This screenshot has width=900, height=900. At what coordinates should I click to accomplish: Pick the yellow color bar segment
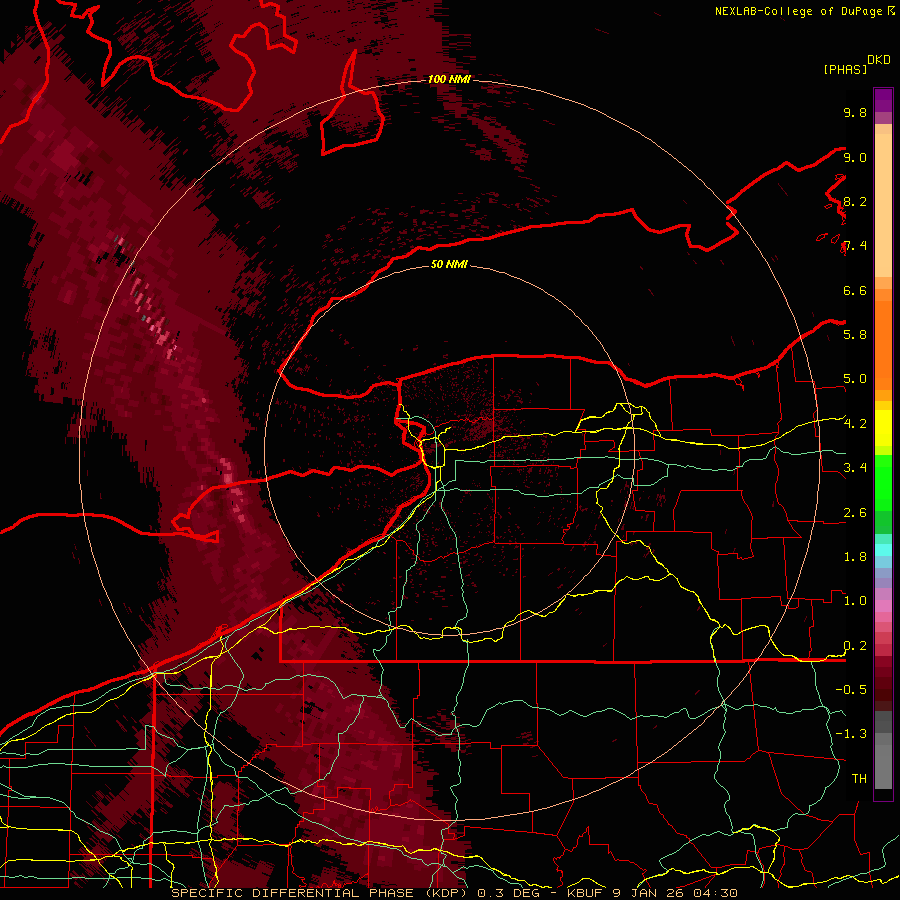[883, 428]
